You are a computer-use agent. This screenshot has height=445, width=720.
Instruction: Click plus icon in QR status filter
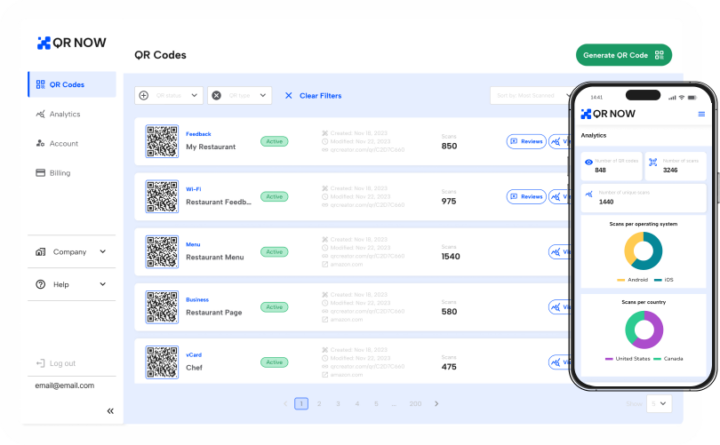click(144, 96)
